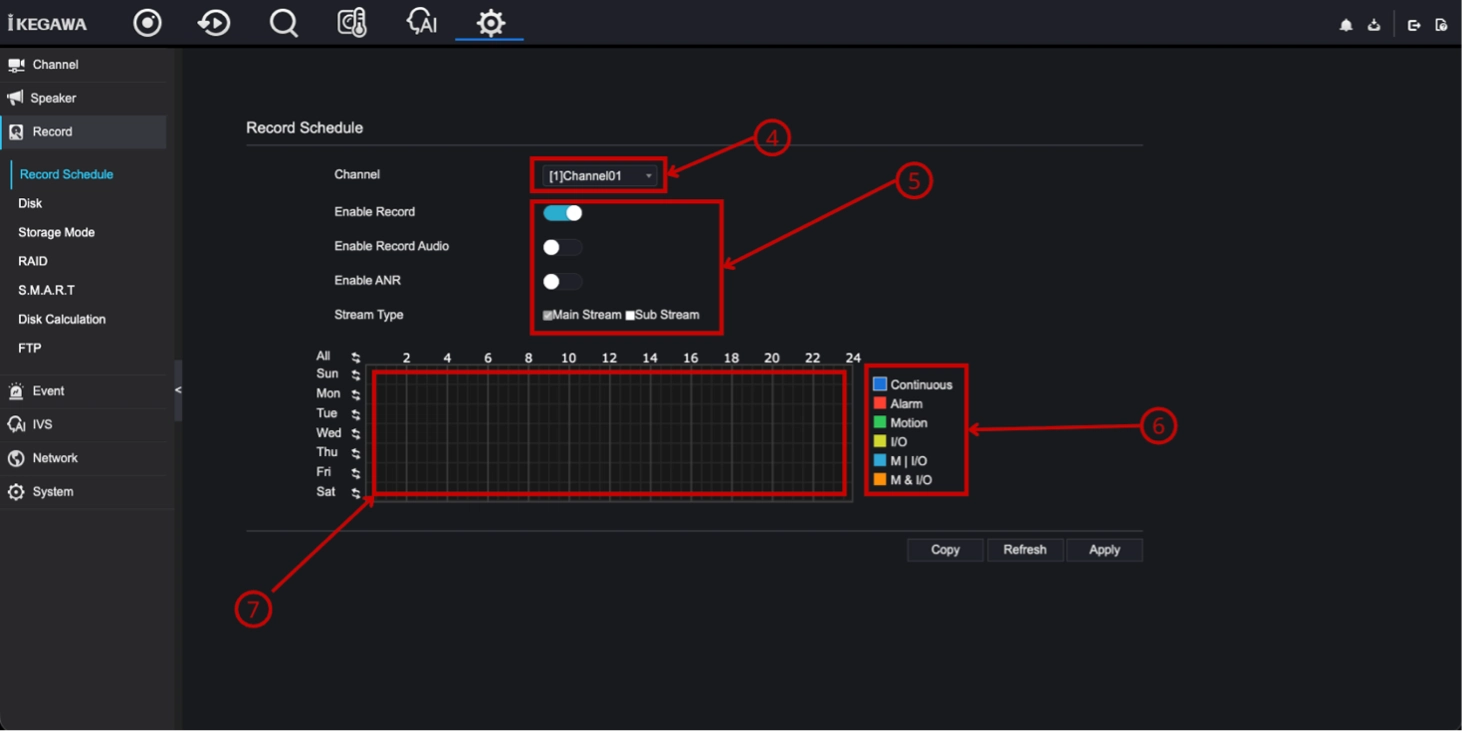Screen dimensions: 1466x733
Task: Click the copy-row arrows icon beside Wed
Action: click(x=357, y=435)
